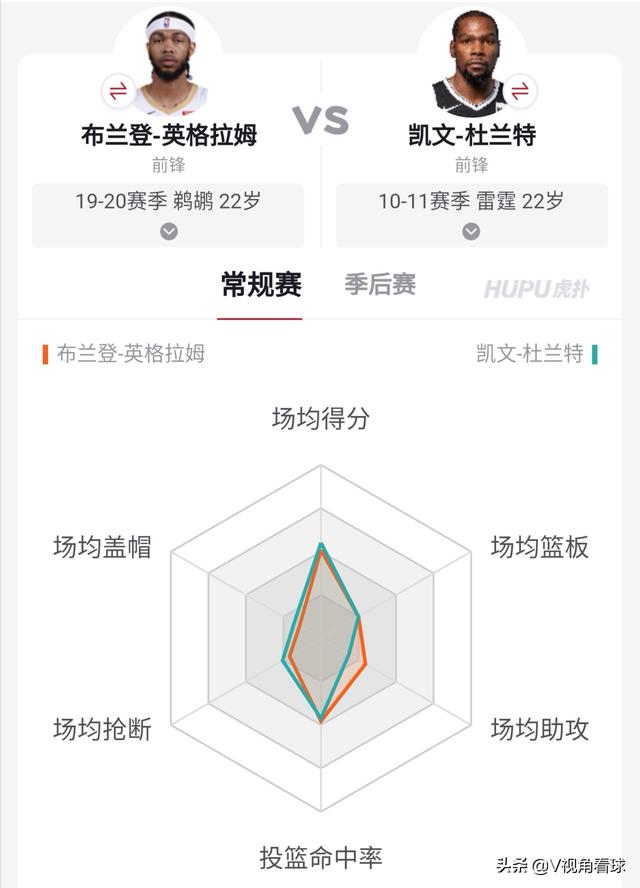Select the 场均篮板 radar axis label
The height and width of the screenshot is (888, 640).
[540, 547]
